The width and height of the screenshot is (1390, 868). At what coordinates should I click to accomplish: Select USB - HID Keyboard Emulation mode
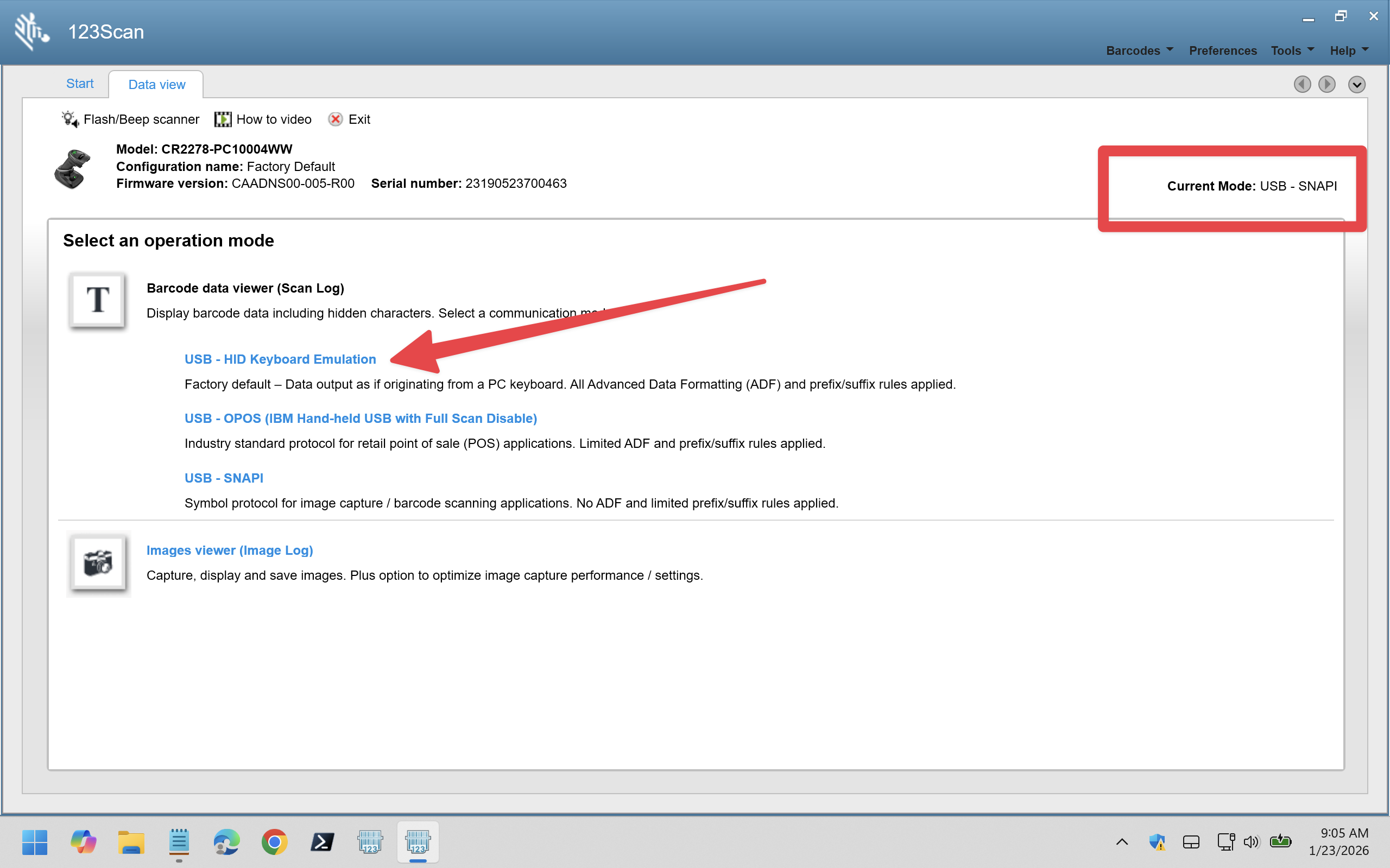tap(280, 359)
